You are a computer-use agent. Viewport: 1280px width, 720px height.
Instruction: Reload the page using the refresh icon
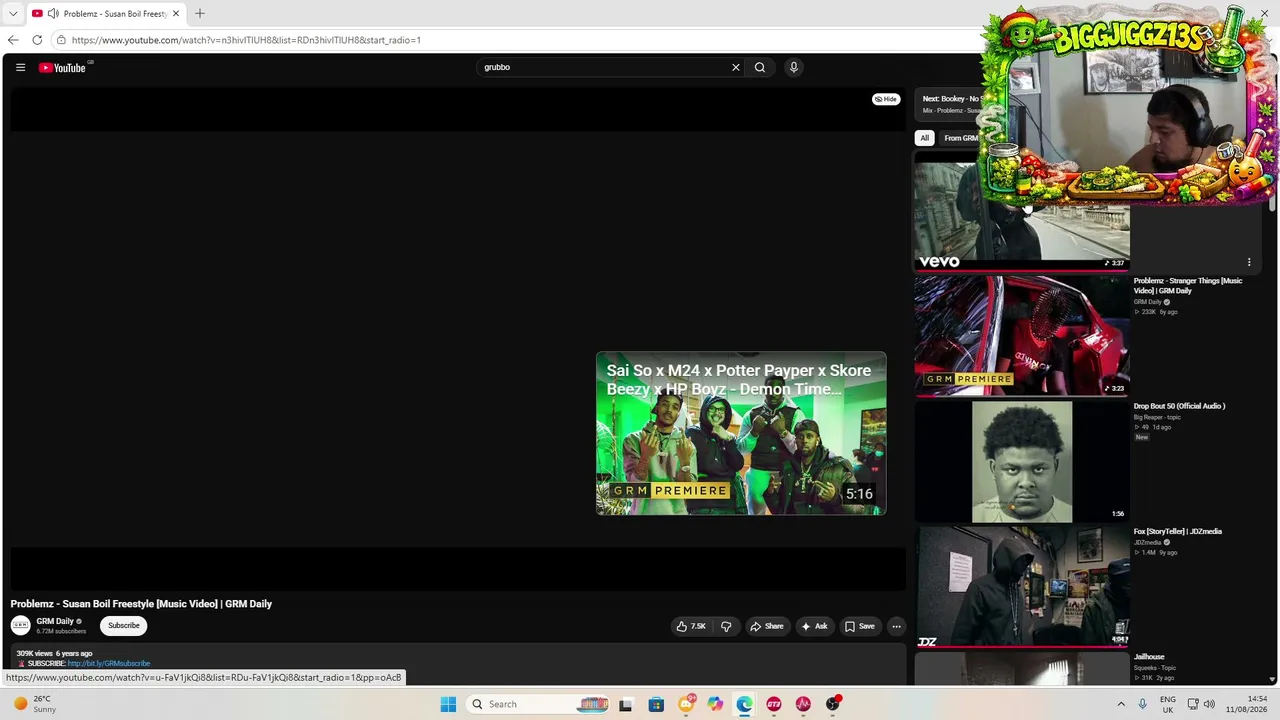pyautogui.click(x=37, y=40)
